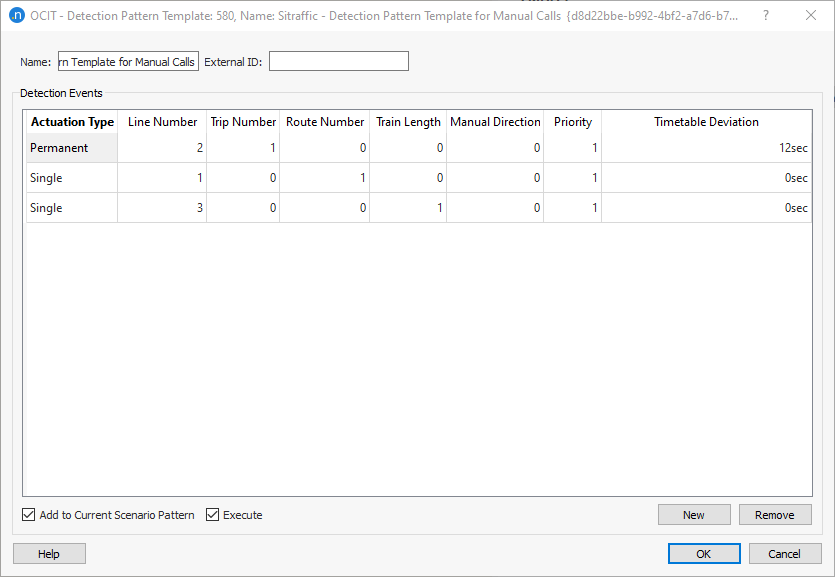Disable the Add to Current Scenario Pattern checkbox

[28, 514]
